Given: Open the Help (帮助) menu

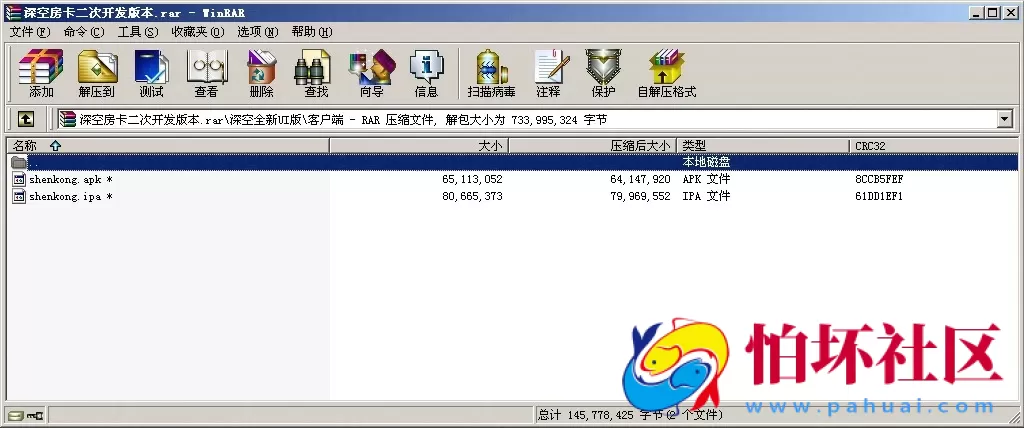Looking at the screenshot, I should 312,31.
